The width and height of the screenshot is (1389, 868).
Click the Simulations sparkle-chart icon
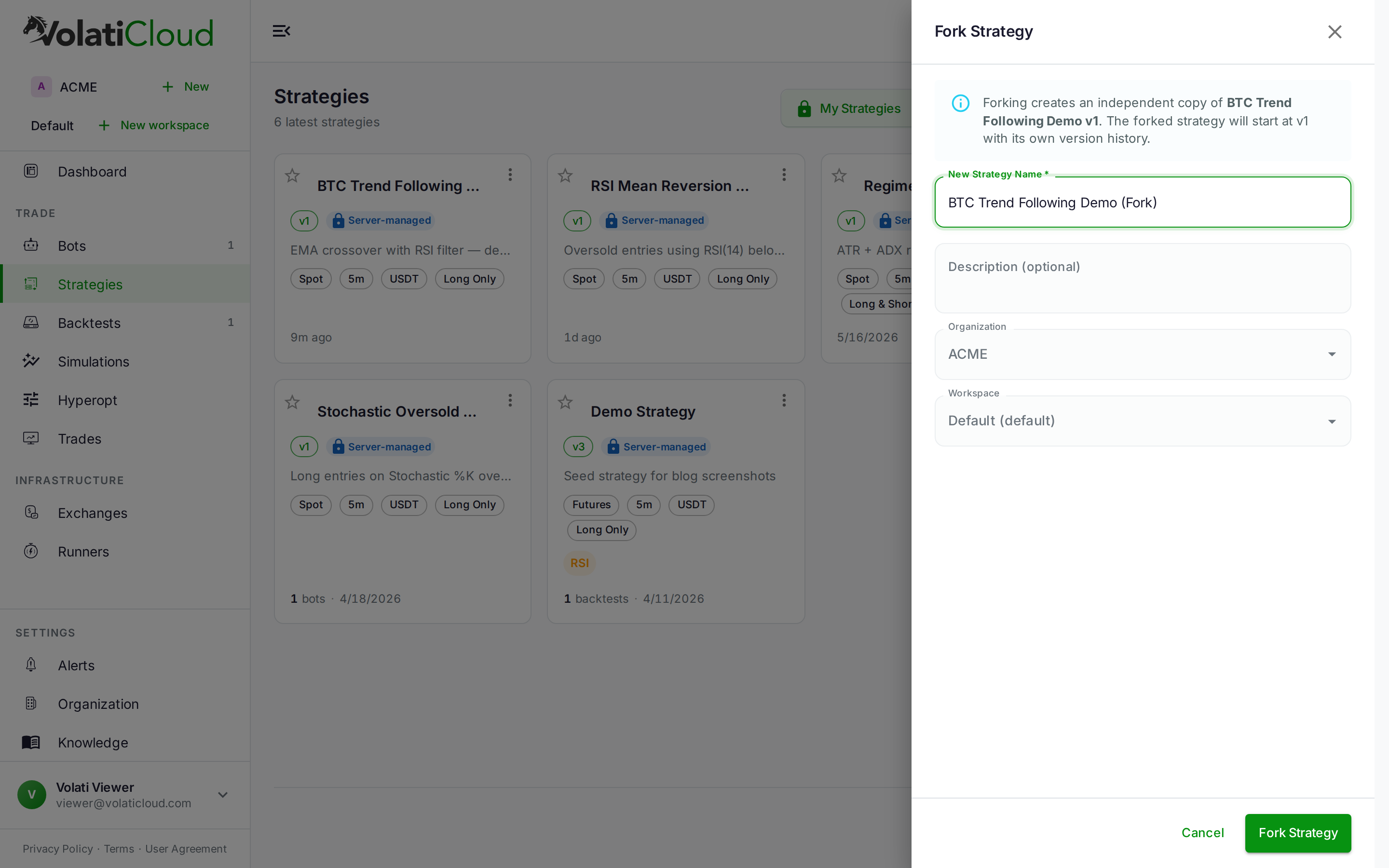[31, 361]
